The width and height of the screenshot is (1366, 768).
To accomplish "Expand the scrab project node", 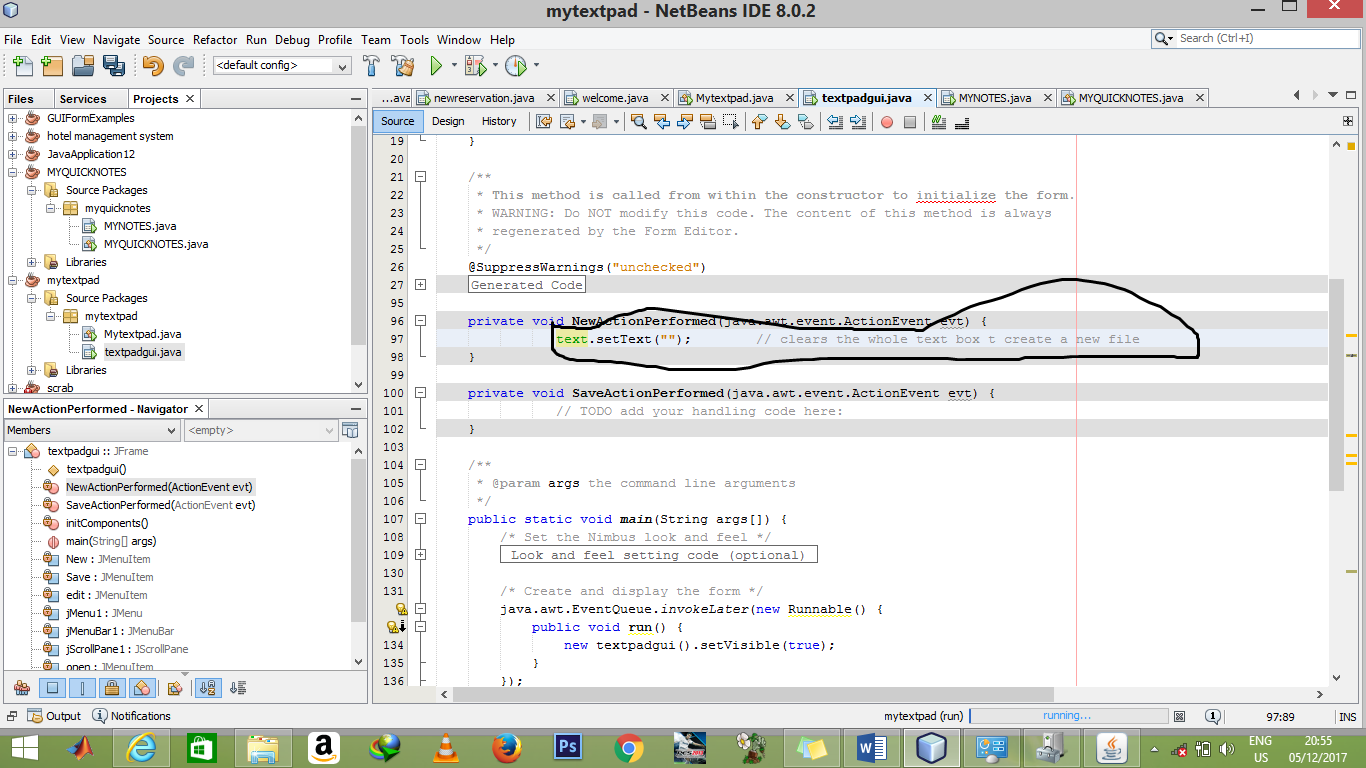I will pyautogui.click(x=14, y=388).
